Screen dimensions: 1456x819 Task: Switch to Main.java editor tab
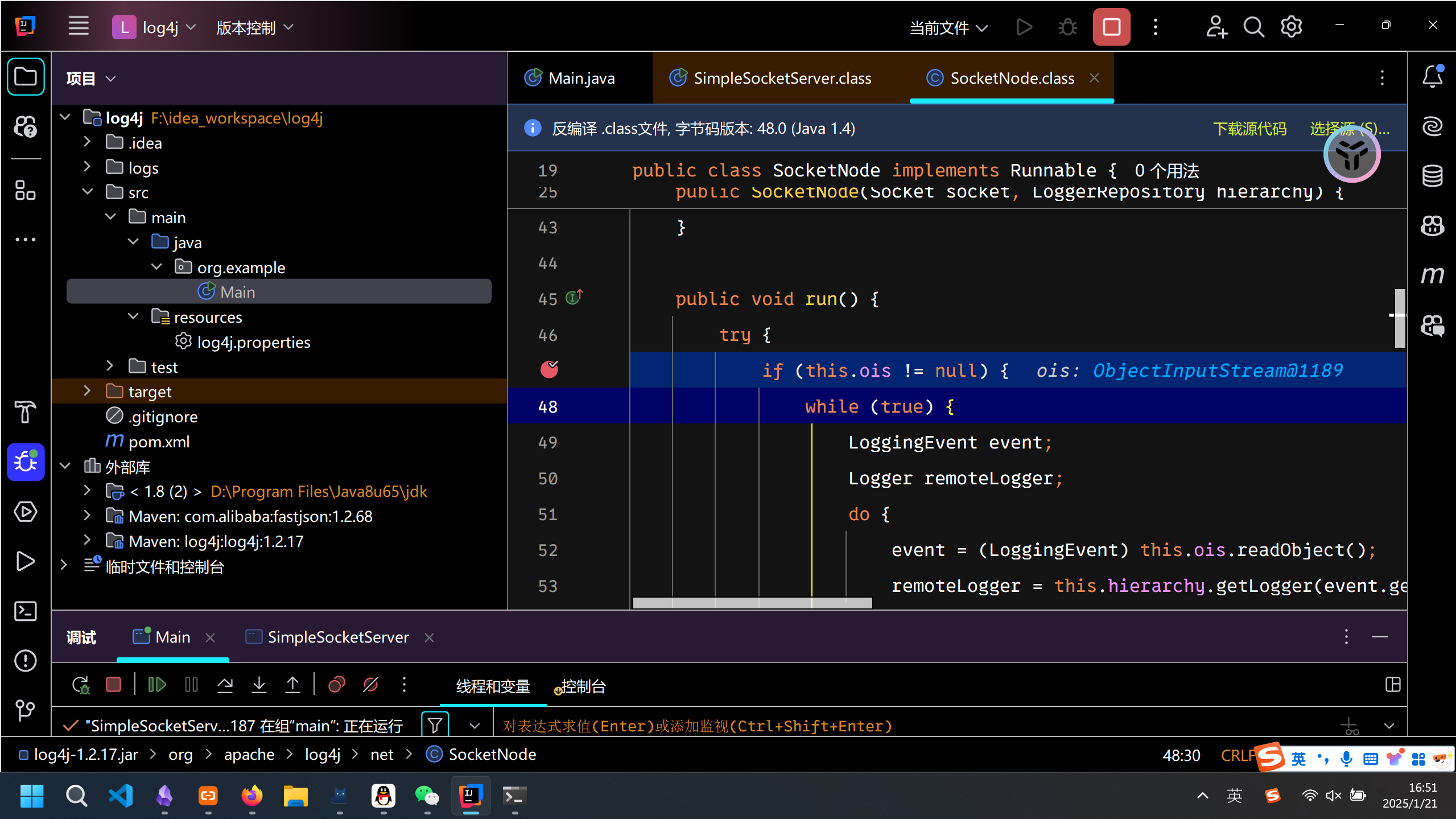[x=581, y=78]
